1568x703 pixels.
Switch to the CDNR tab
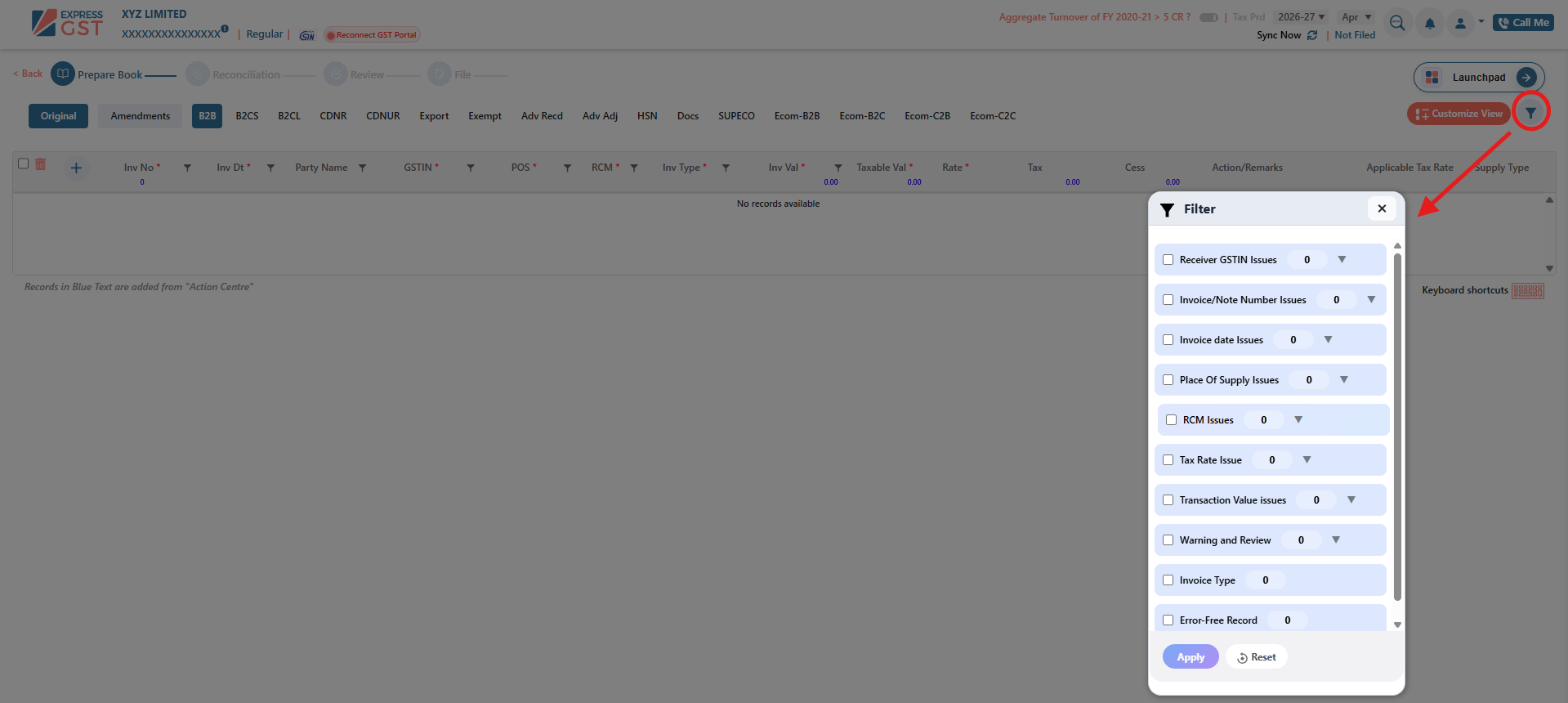click(333, 116)
